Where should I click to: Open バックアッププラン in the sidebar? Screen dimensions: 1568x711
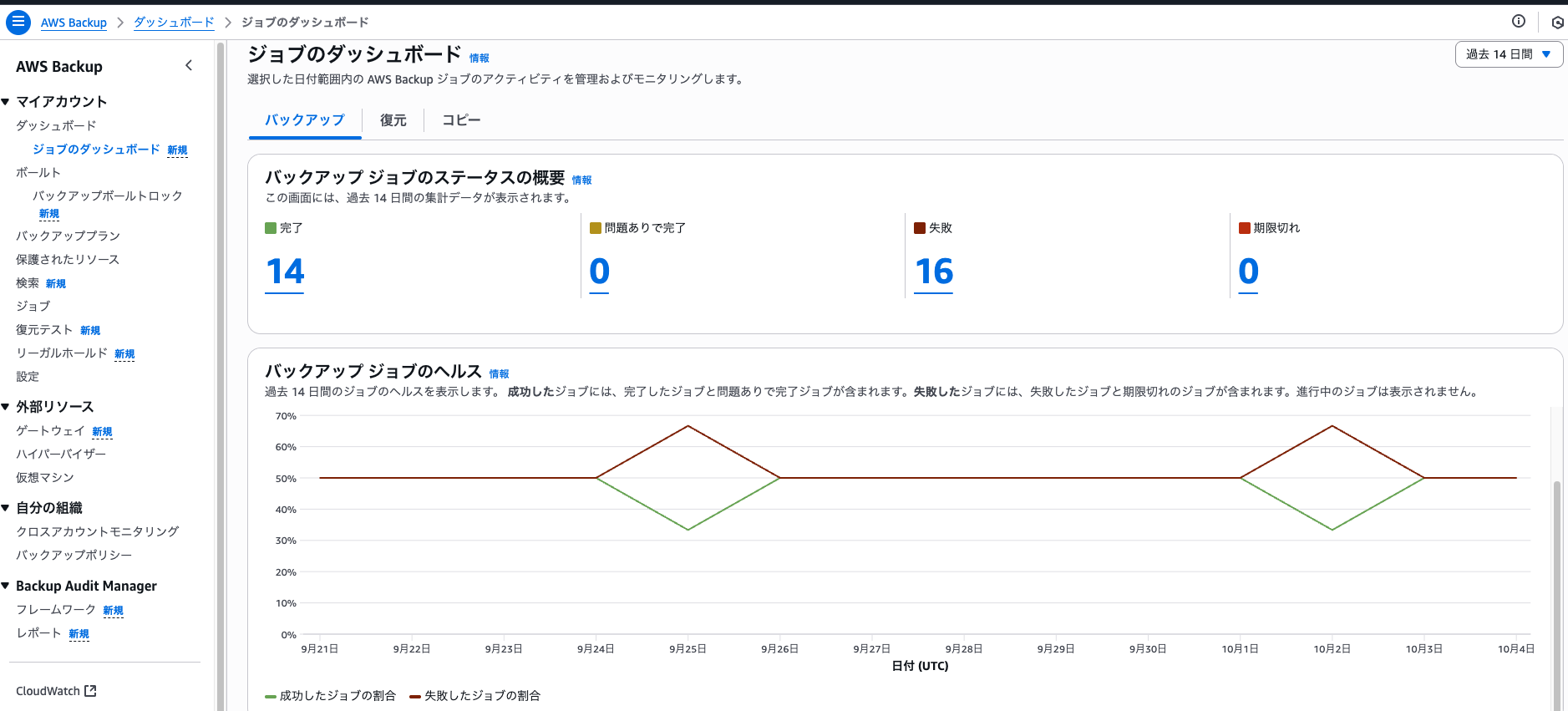click(68, 236)
